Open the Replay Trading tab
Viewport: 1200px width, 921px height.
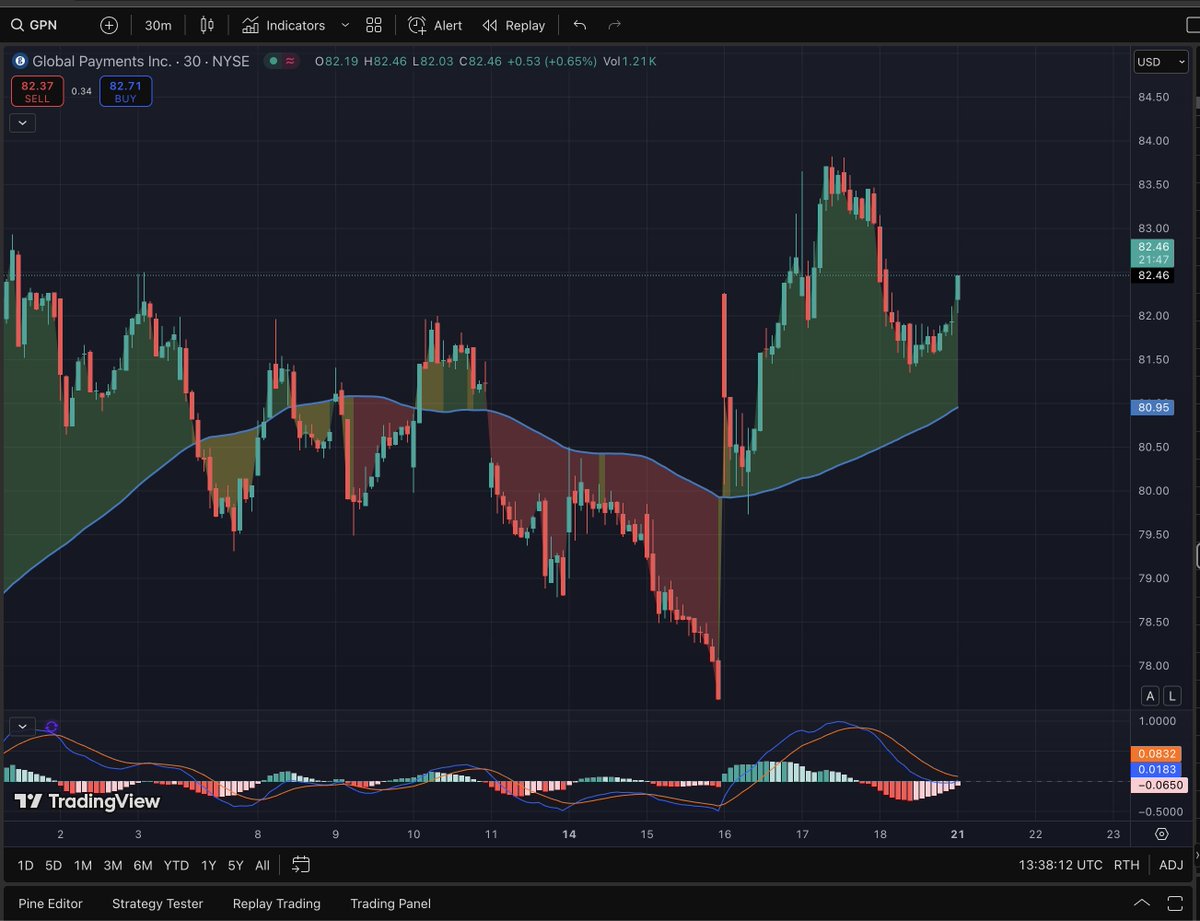277,903
